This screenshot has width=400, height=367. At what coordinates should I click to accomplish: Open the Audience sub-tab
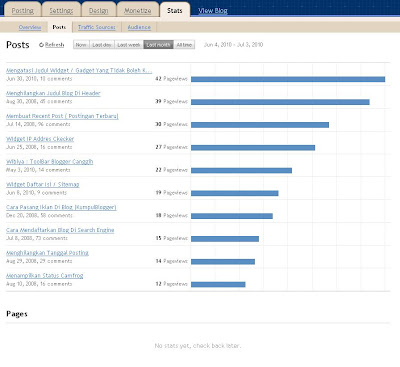(x=139, y=27)
